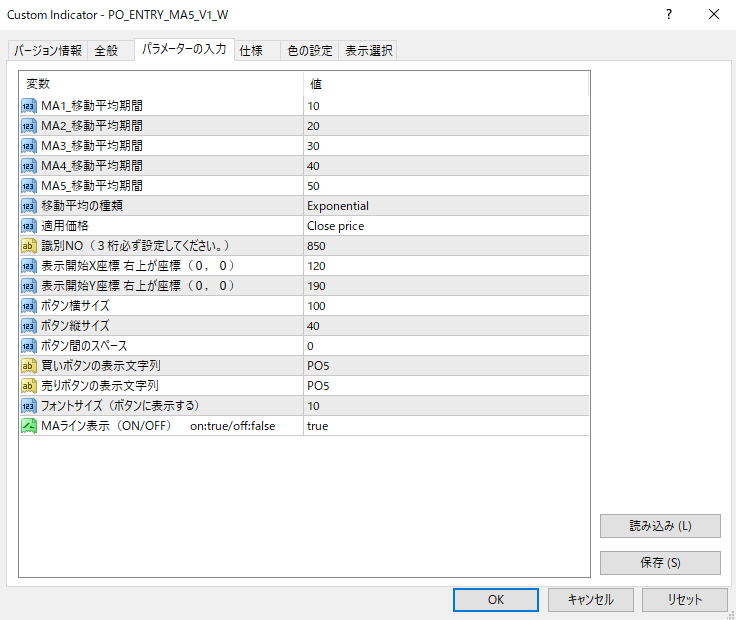
Task: Click the integer icon beside ボタン横サイズ
Action: coord(29,306)
